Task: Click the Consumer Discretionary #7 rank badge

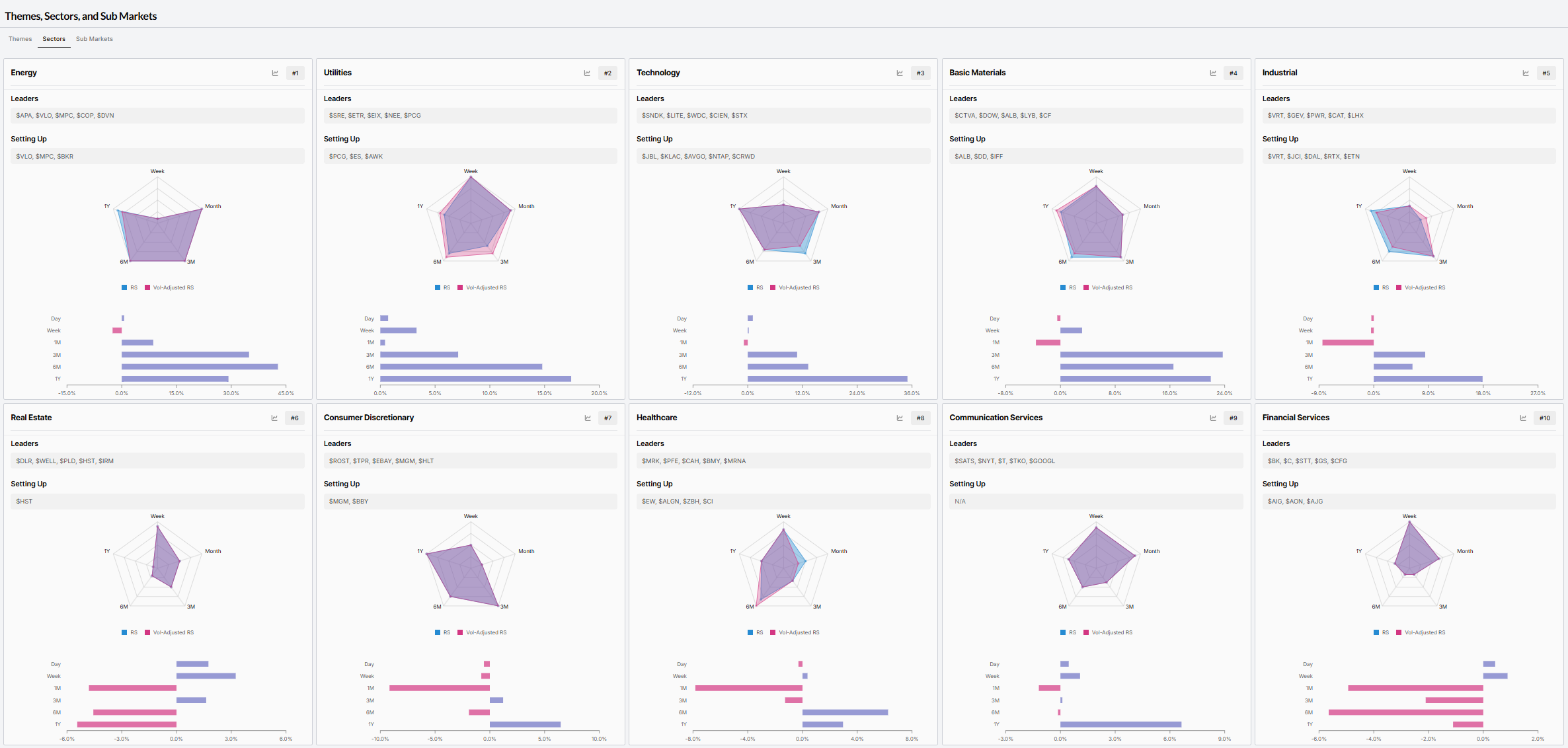Action: [608, 418]
